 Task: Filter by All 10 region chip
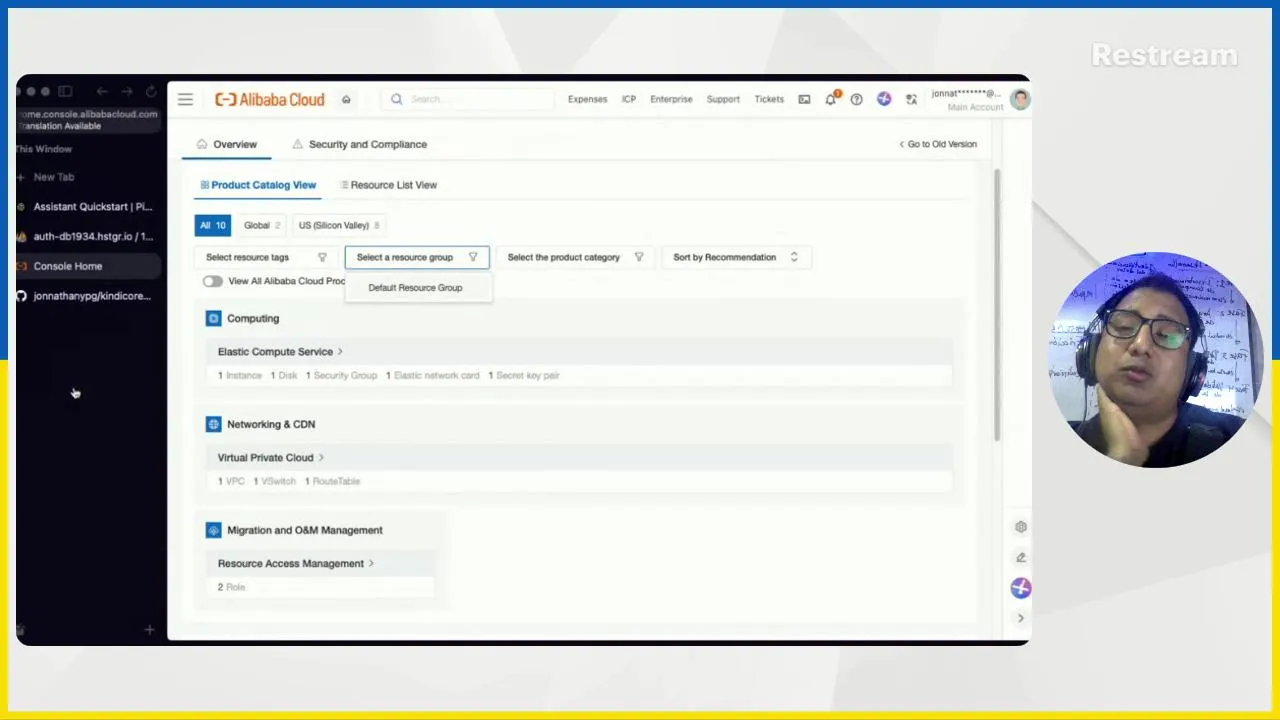212,225
